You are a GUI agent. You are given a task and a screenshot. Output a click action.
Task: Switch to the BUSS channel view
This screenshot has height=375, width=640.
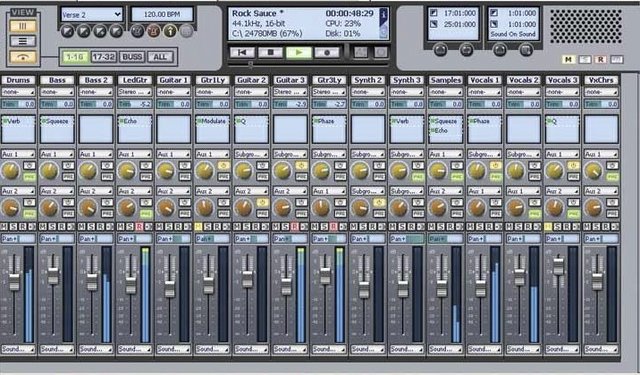(x=132, y=57)
